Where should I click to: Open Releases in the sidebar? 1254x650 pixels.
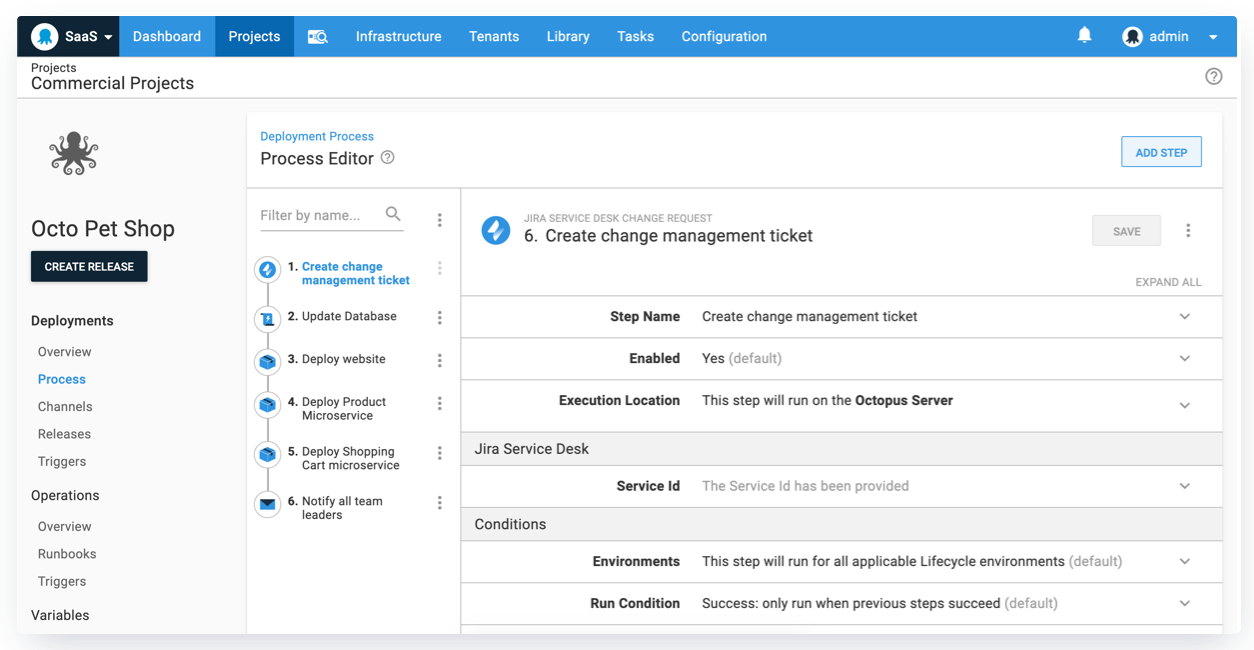pyautogui.click(x=64, y=434)
